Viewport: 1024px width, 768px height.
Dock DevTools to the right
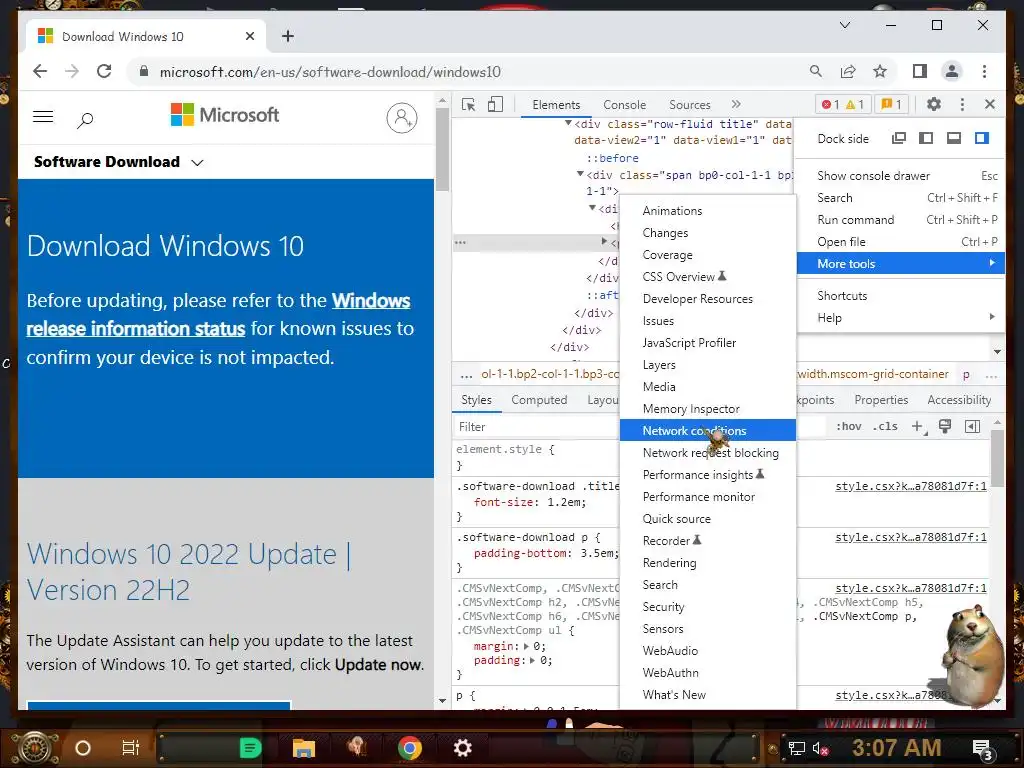(982, 138)
